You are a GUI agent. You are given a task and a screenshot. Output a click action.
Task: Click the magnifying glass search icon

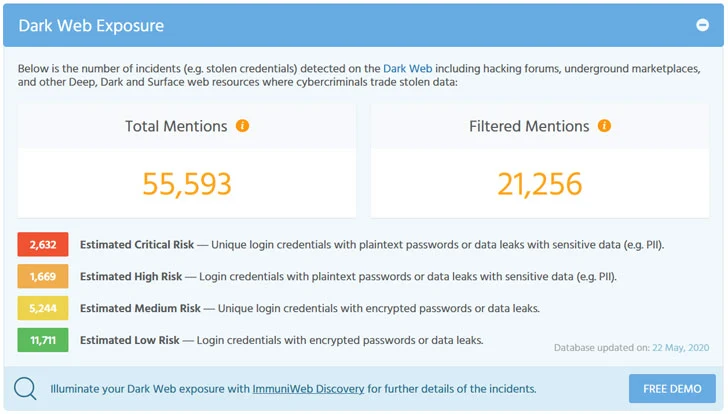25,388
